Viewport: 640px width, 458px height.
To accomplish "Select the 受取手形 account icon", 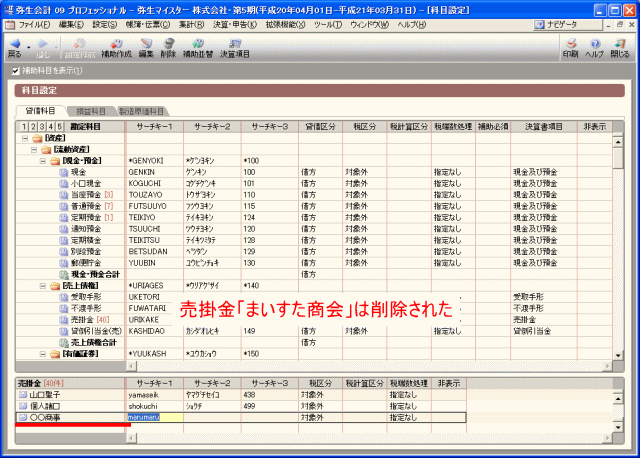I will point(64,297).
